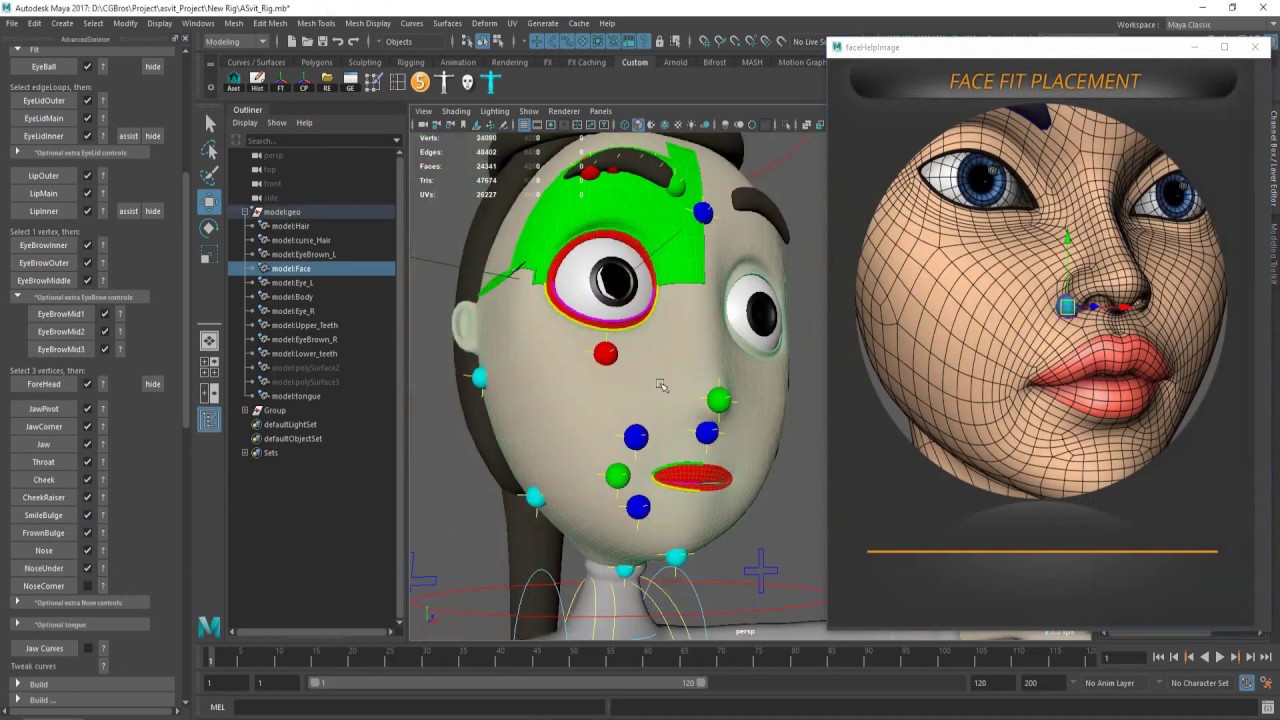Click the Save Scene icon
Image resolution: width=1280 pixels, height=720 pixels.
pos(322,41)
